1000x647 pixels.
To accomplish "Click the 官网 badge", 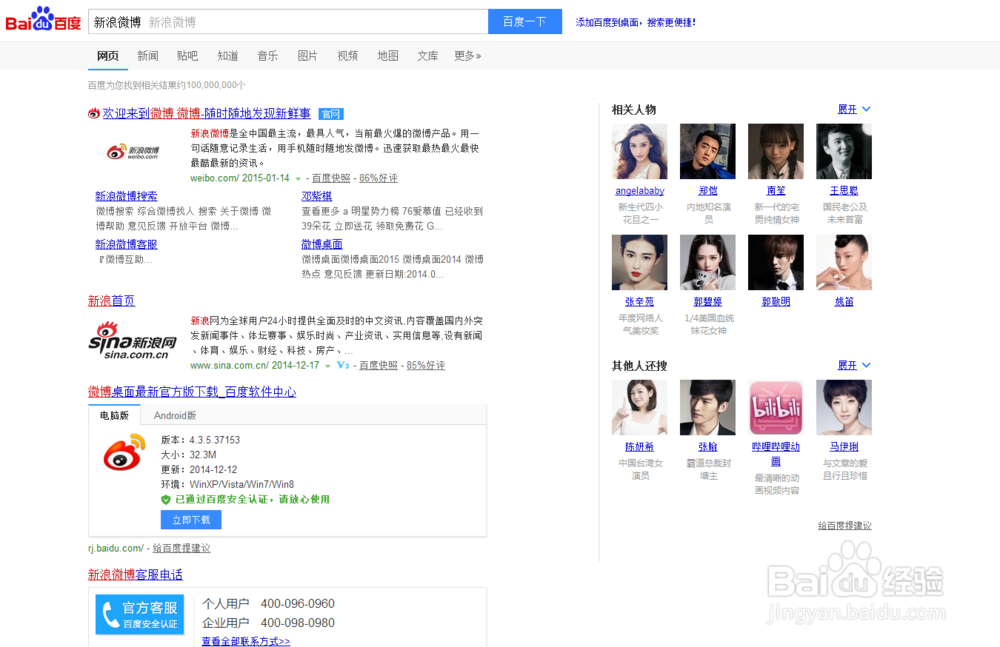I will pos(331,114).
